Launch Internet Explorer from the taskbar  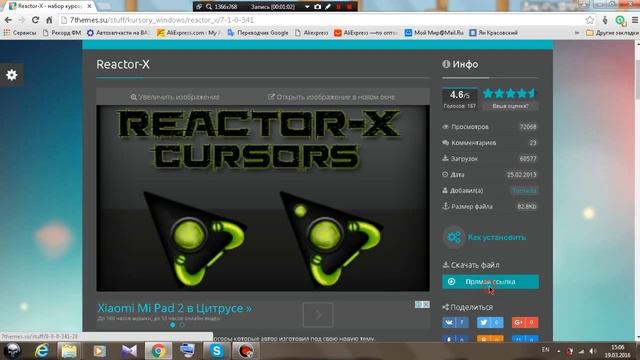(x=41, y=351)
